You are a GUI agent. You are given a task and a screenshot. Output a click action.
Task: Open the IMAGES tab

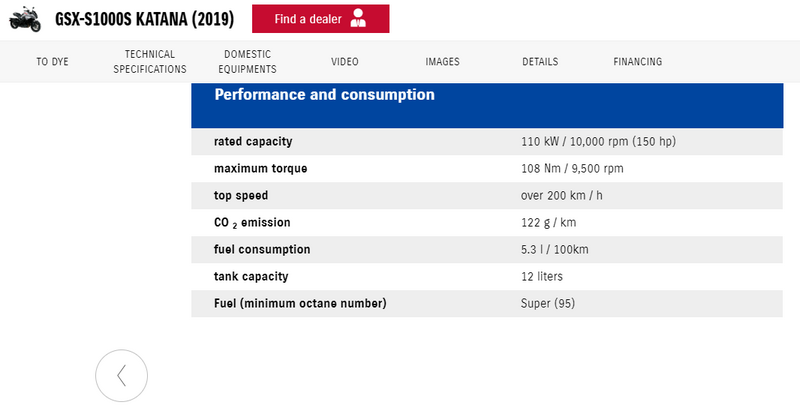coord(442,62)
